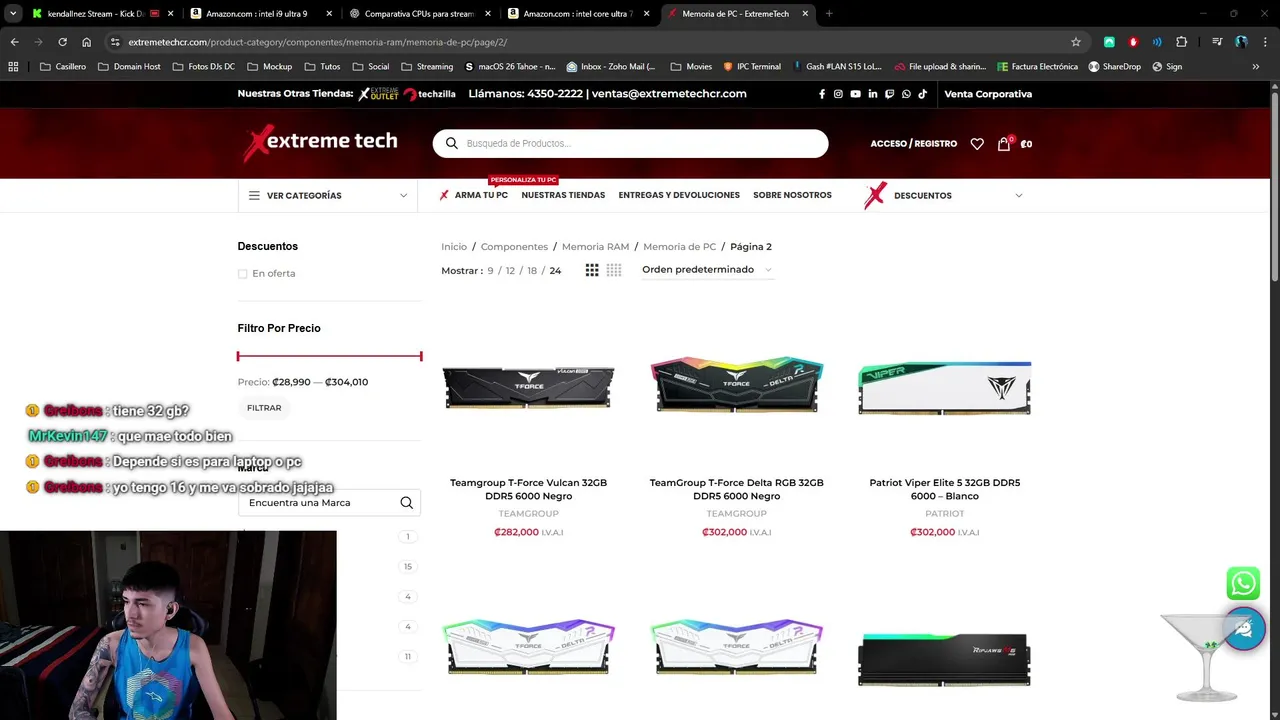Open Patriot Viper Elite 5 32GB title link
Viewport: 1280px width, 720px height.
click(945, 489)
